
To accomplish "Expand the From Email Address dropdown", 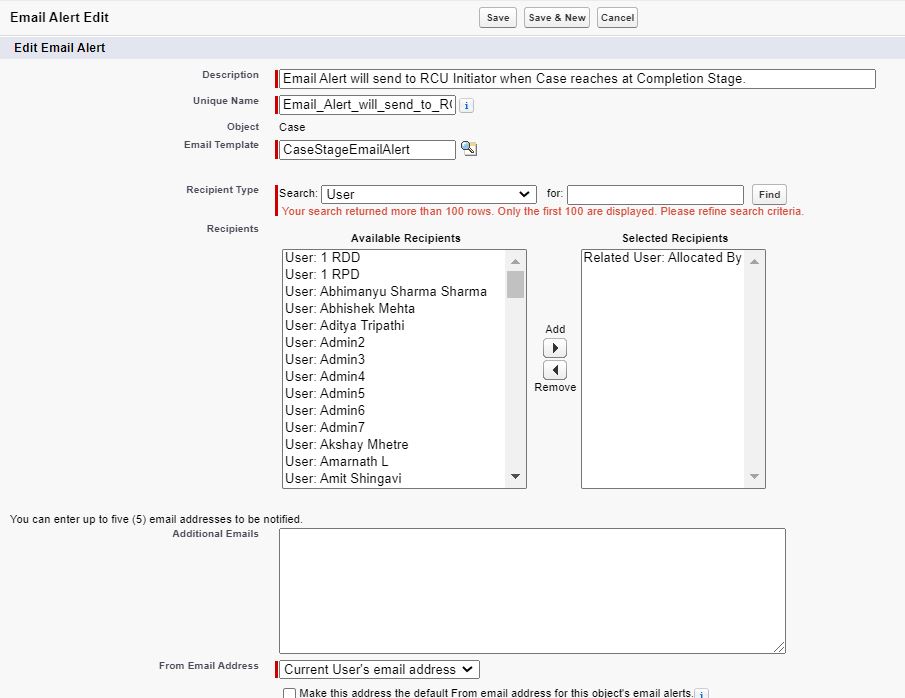I will (x=379, y=669).
